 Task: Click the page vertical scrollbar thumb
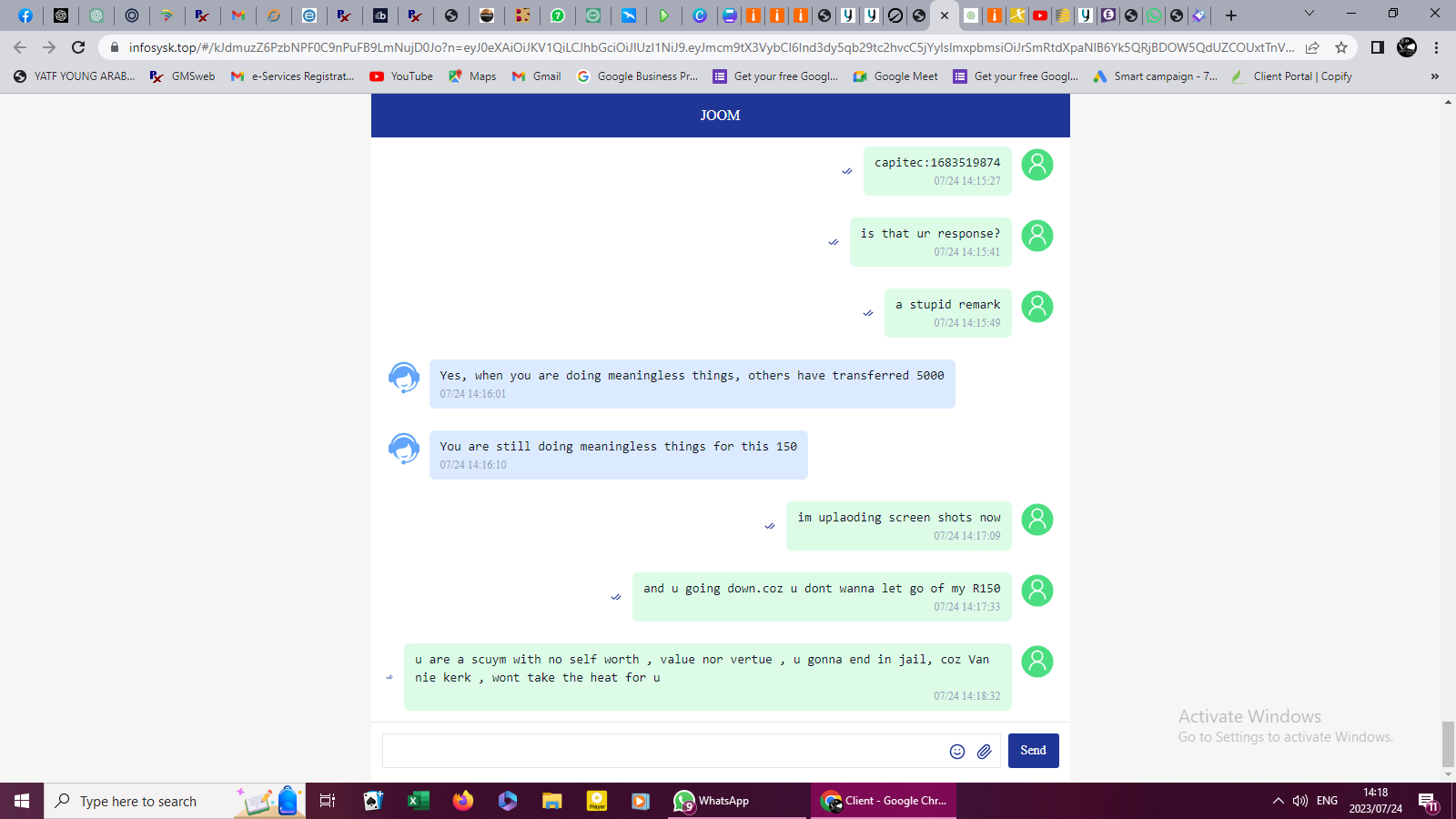pos(1448,743)
